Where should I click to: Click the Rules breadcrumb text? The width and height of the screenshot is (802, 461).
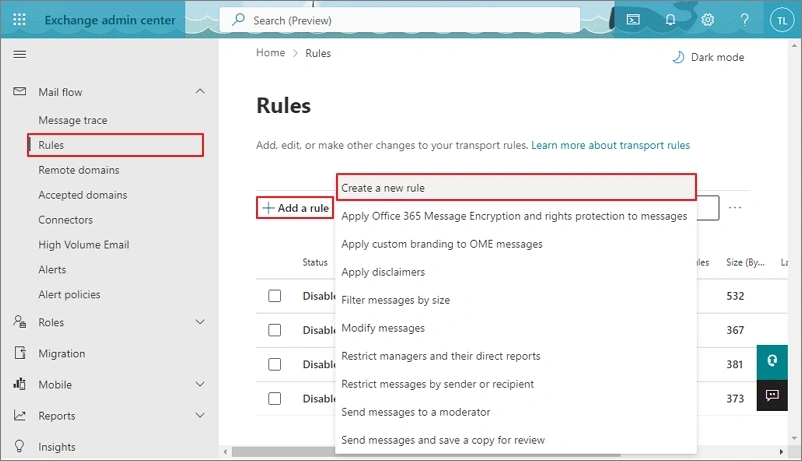click(x=318, y=53)
